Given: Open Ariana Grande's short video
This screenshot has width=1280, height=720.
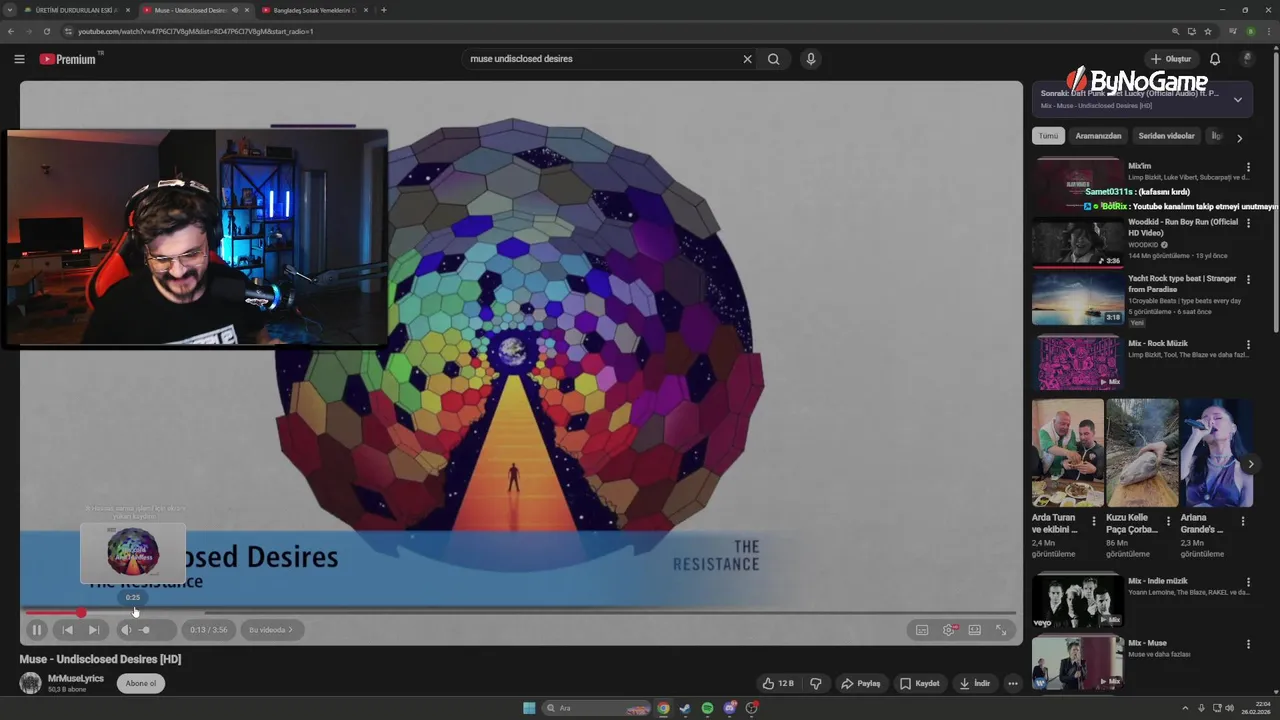Looking at the screenshot, I should coord(1217,453).
